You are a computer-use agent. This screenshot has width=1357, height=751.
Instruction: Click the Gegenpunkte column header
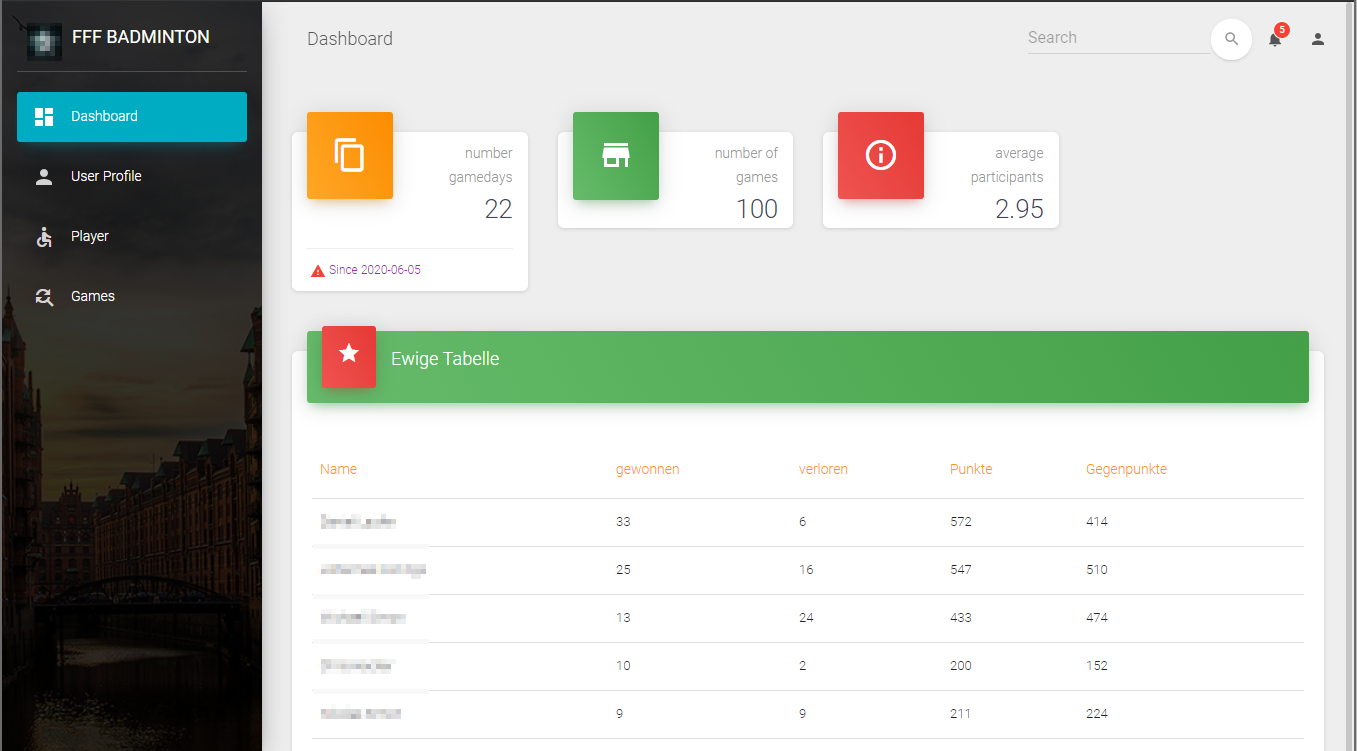click(x=1126, y=470)
